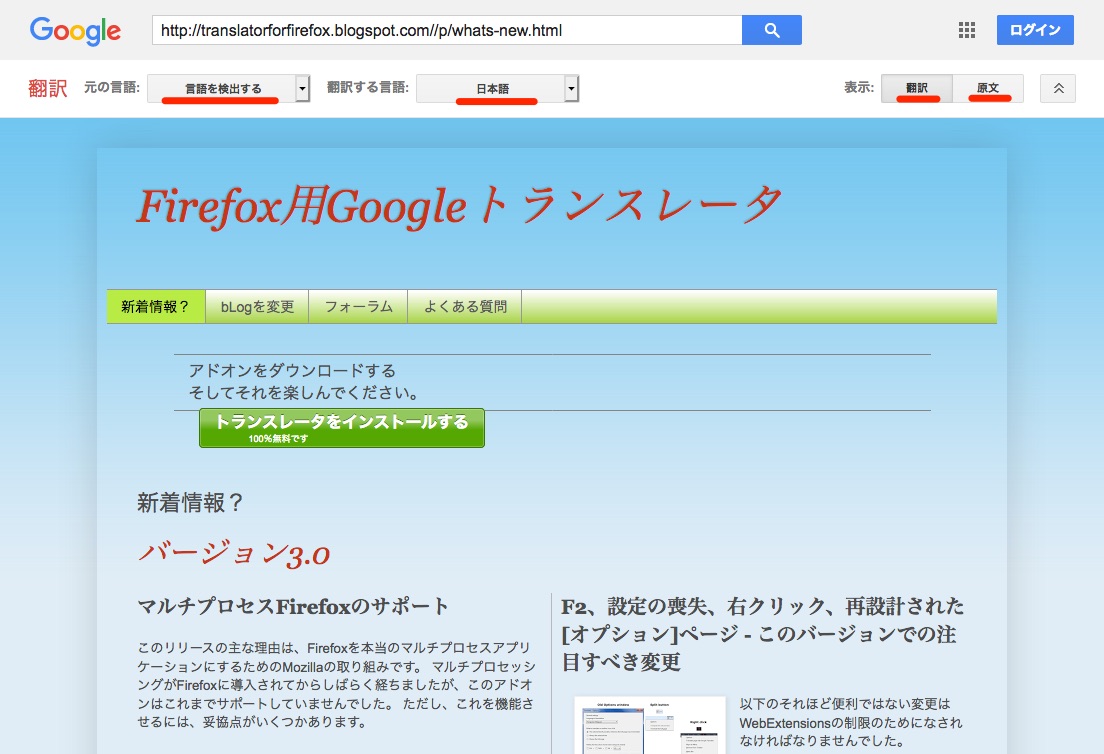Open the bLogを変更 tab
The width and height of the screenshot is (1104, 754).
coord(257,307)
